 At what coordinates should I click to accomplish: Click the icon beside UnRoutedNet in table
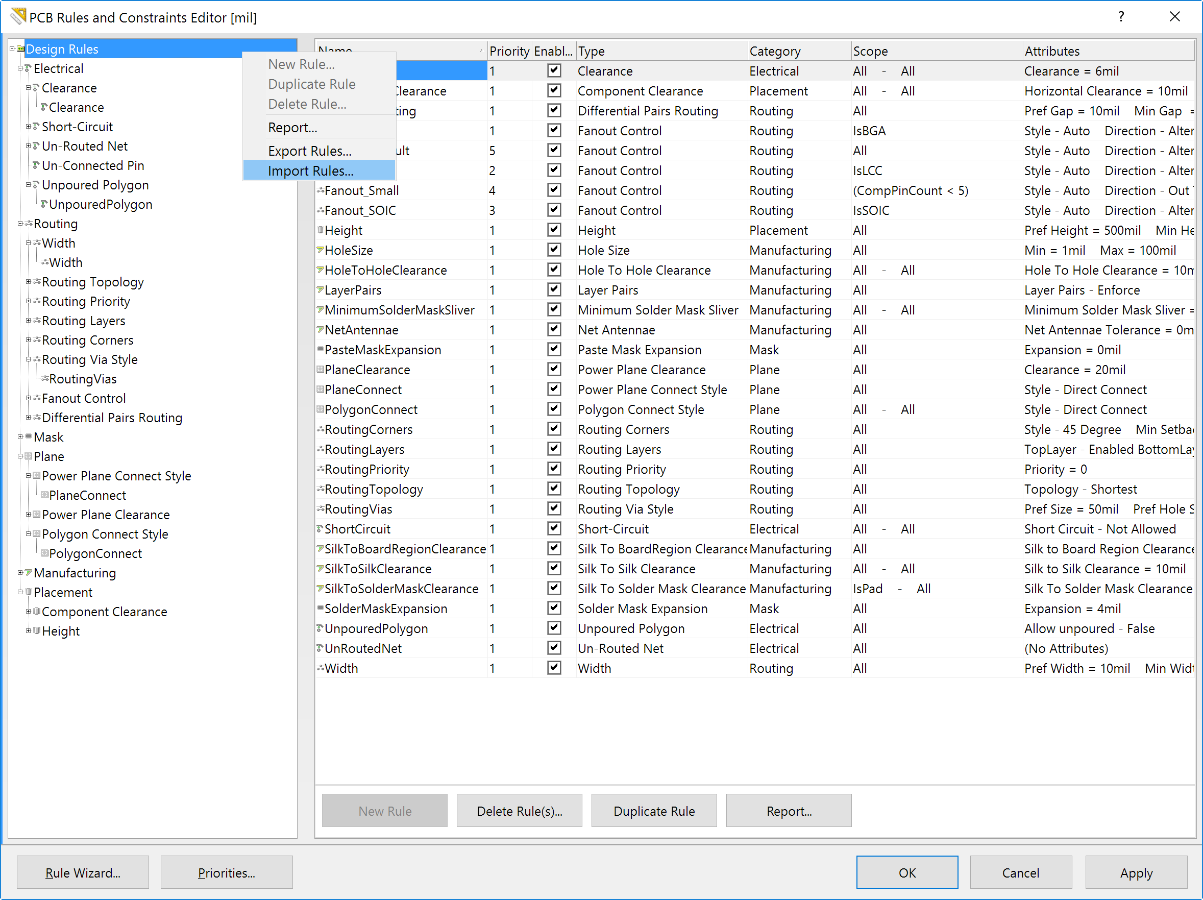click(320, 649)
